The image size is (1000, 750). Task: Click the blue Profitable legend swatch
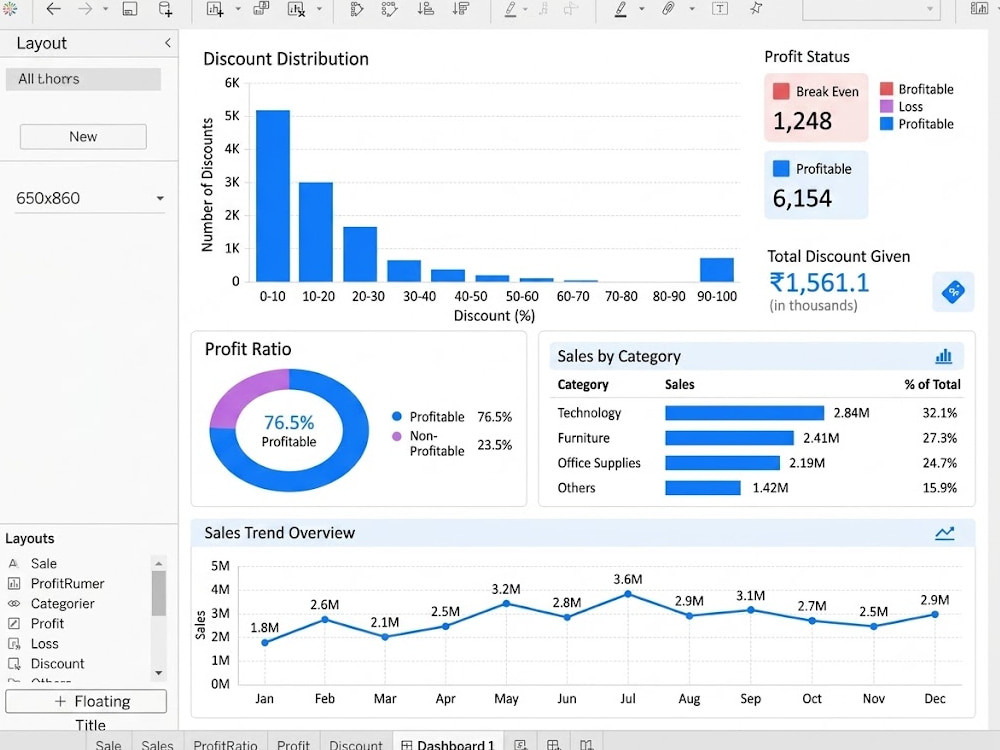(x=886, y=124)
